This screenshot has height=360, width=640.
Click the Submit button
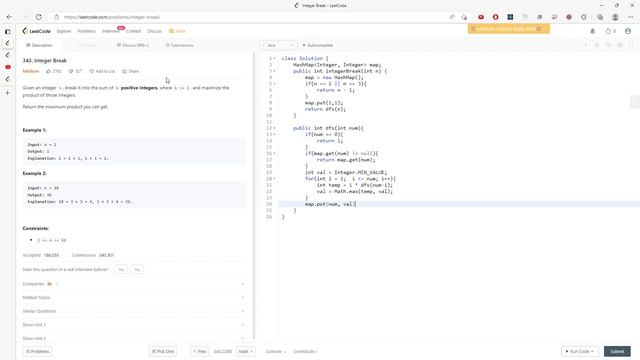pos(617,351)
